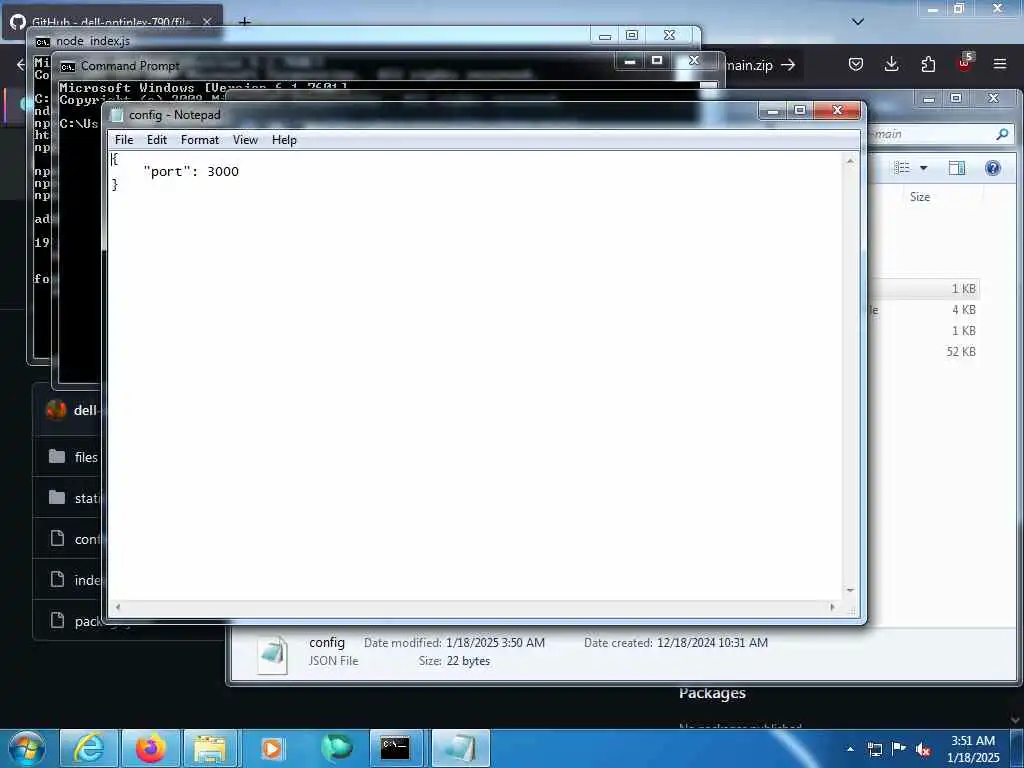Click the dell repository avatar on GitHub

click(56, 410)
